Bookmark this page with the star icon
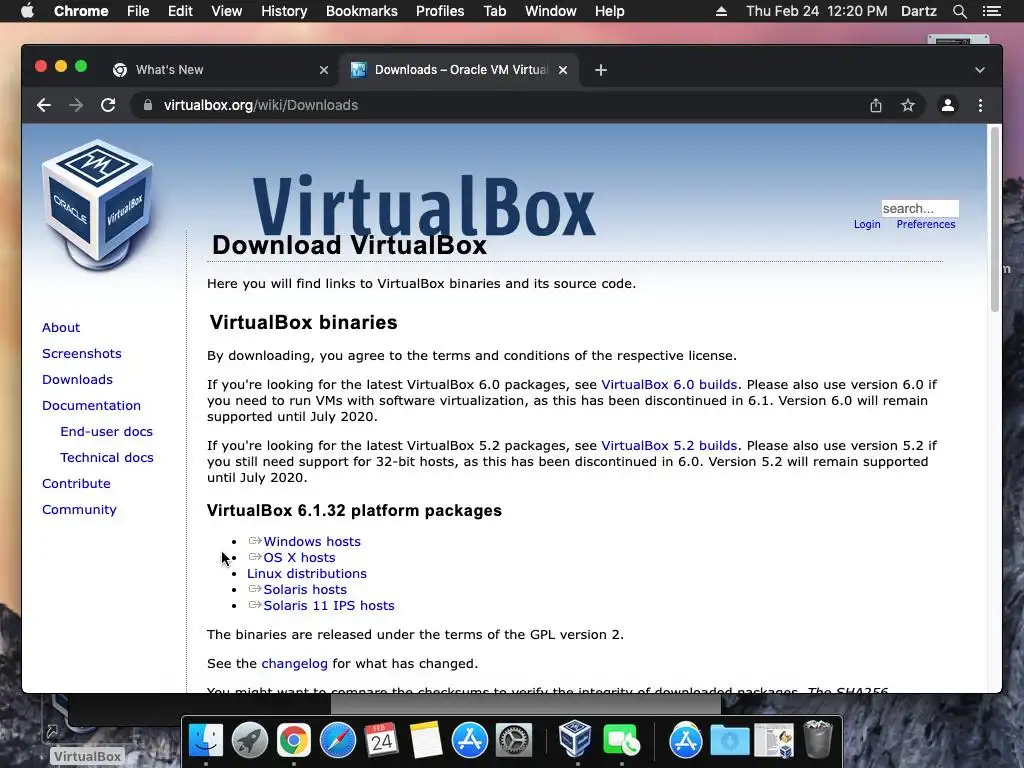The height and width of the screenshot is (768, 1024). (908, 105)
